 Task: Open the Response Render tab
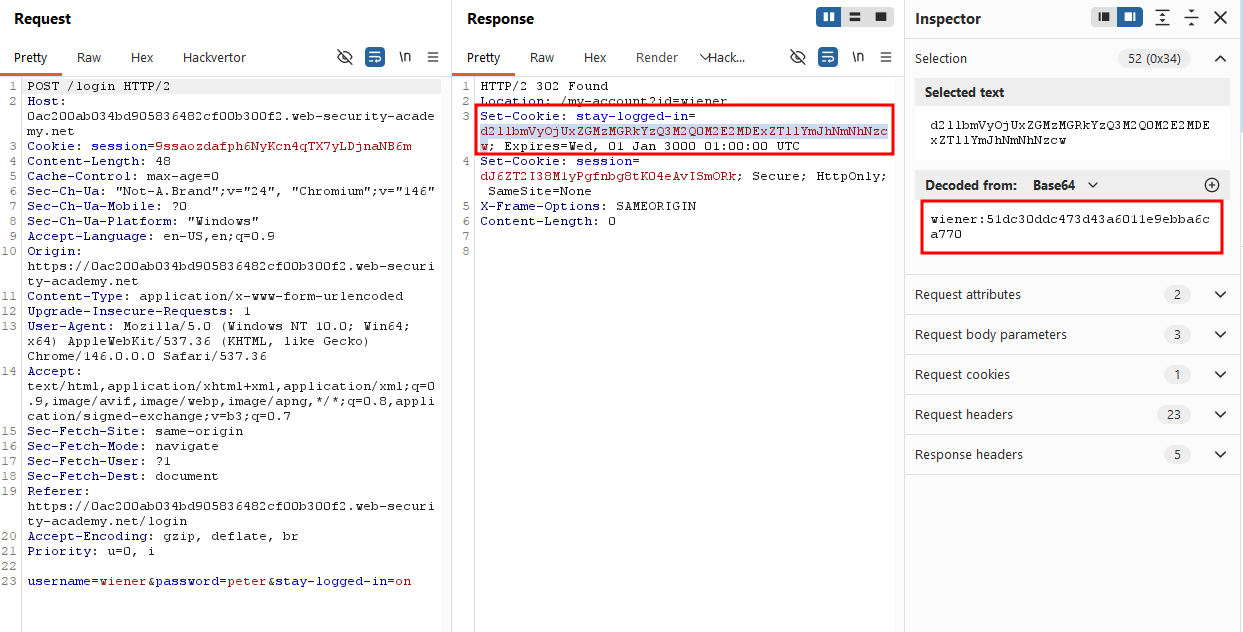coord(657,58)
